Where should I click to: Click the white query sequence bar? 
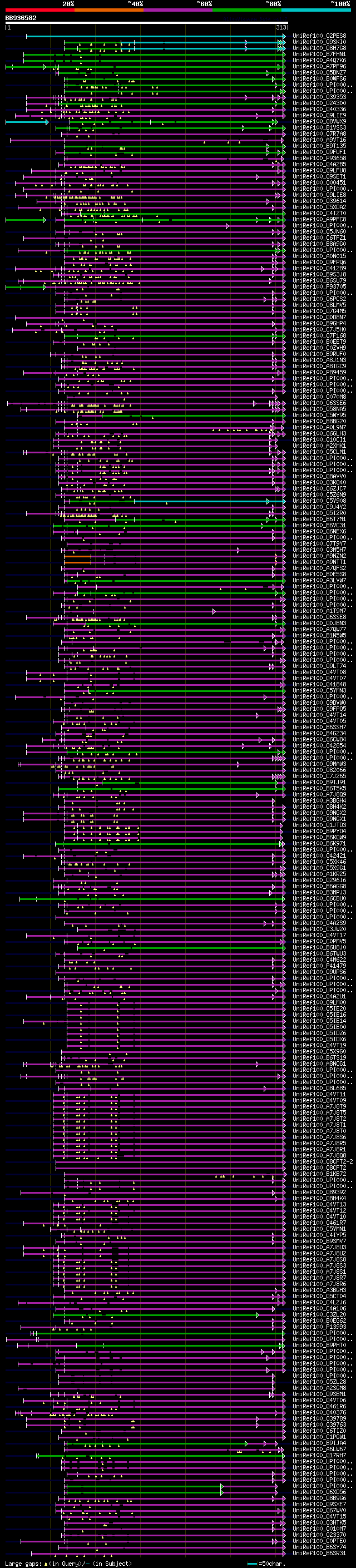point(147,23)
